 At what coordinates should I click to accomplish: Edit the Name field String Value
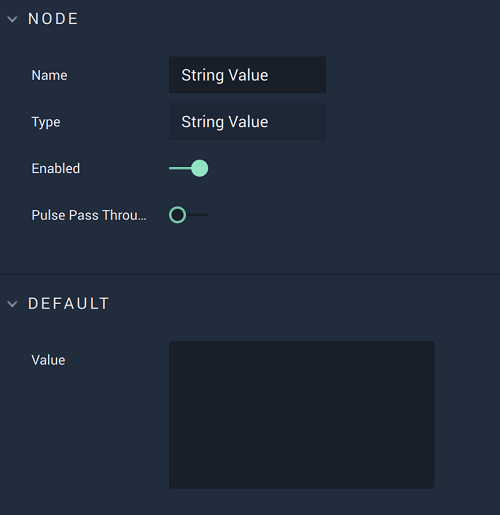(247, 75)
